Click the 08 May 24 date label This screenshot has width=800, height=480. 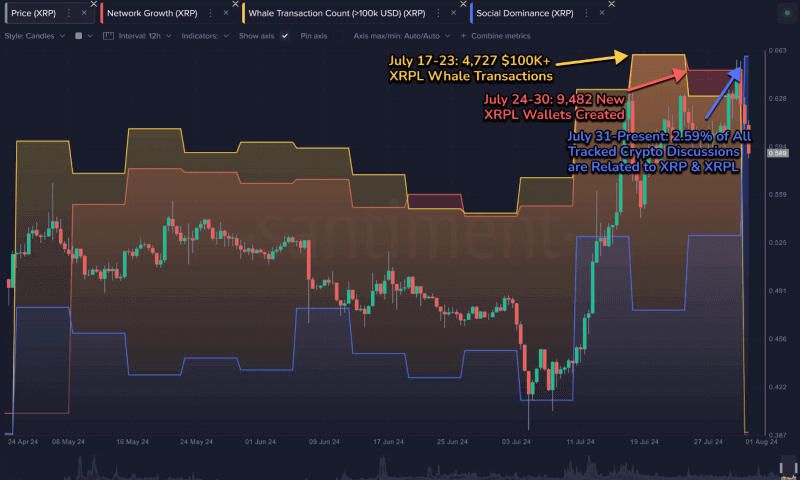(68, 442)
